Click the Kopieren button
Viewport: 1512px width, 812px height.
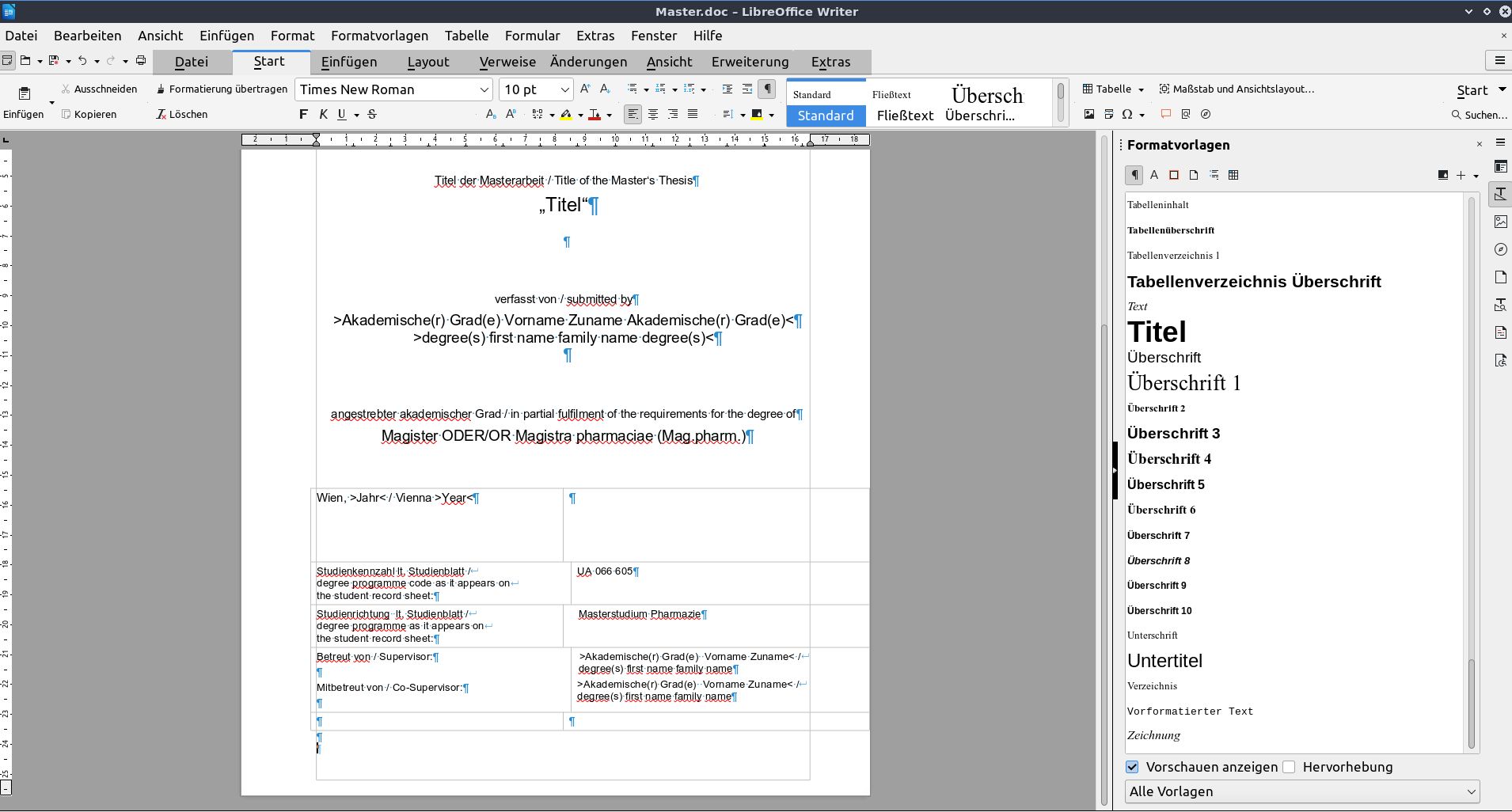click(89, 115)
